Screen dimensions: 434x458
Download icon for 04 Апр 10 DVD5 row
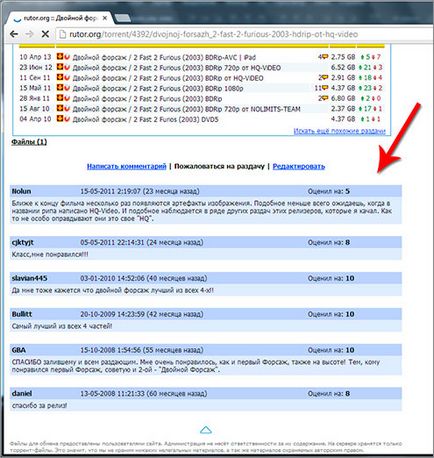coord(60,118)
